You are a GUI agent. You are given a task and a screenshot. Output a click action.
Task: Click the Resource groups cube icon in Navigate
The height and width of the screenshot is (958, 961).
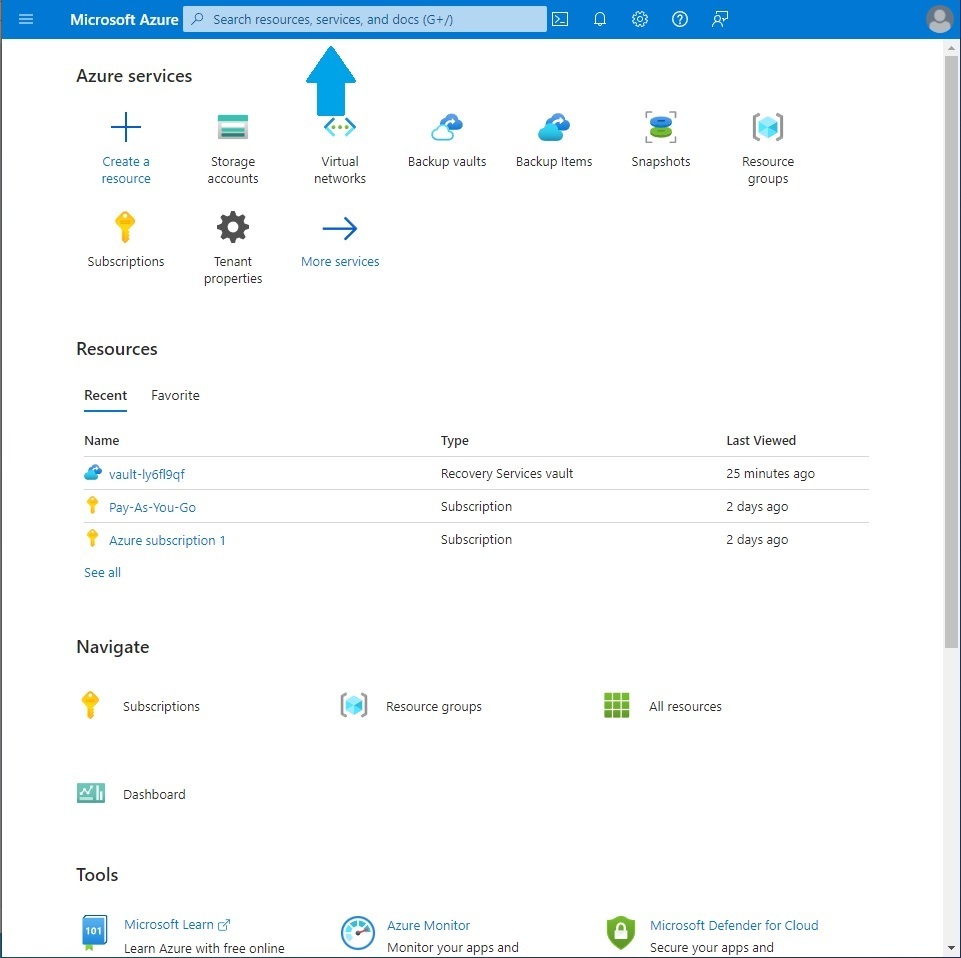354,705
